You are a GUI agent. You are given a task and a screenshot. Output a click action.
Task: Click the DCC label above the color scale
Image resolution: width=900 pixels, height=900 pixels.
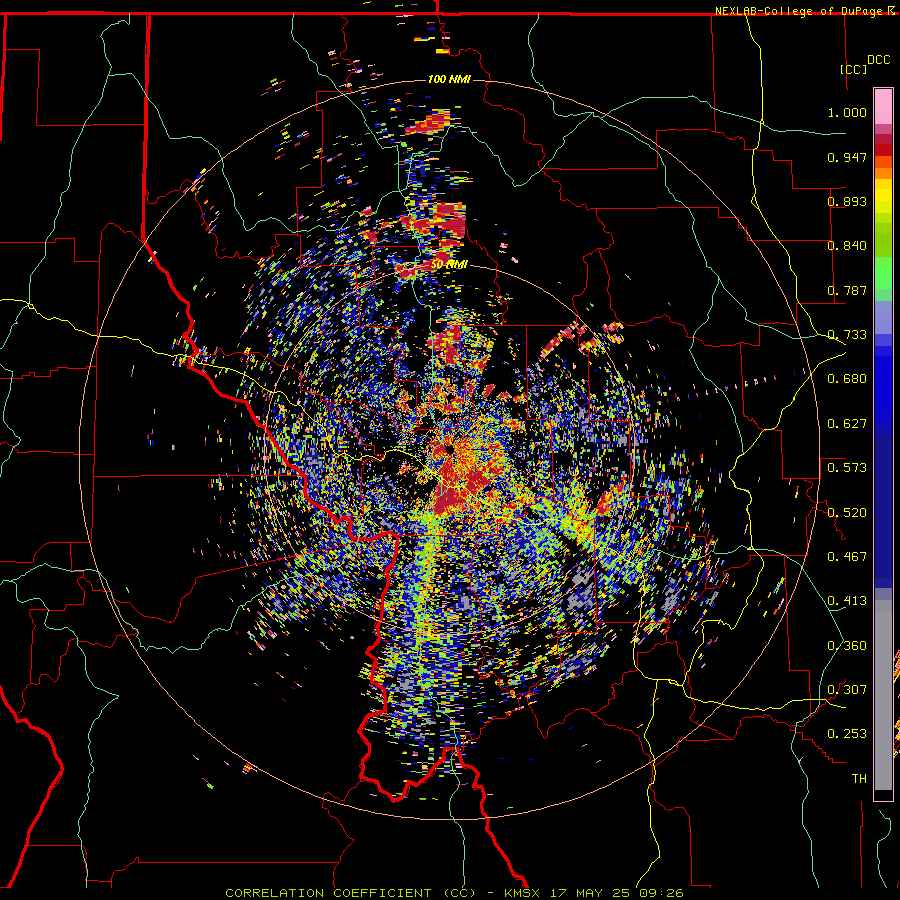[878, 60]
